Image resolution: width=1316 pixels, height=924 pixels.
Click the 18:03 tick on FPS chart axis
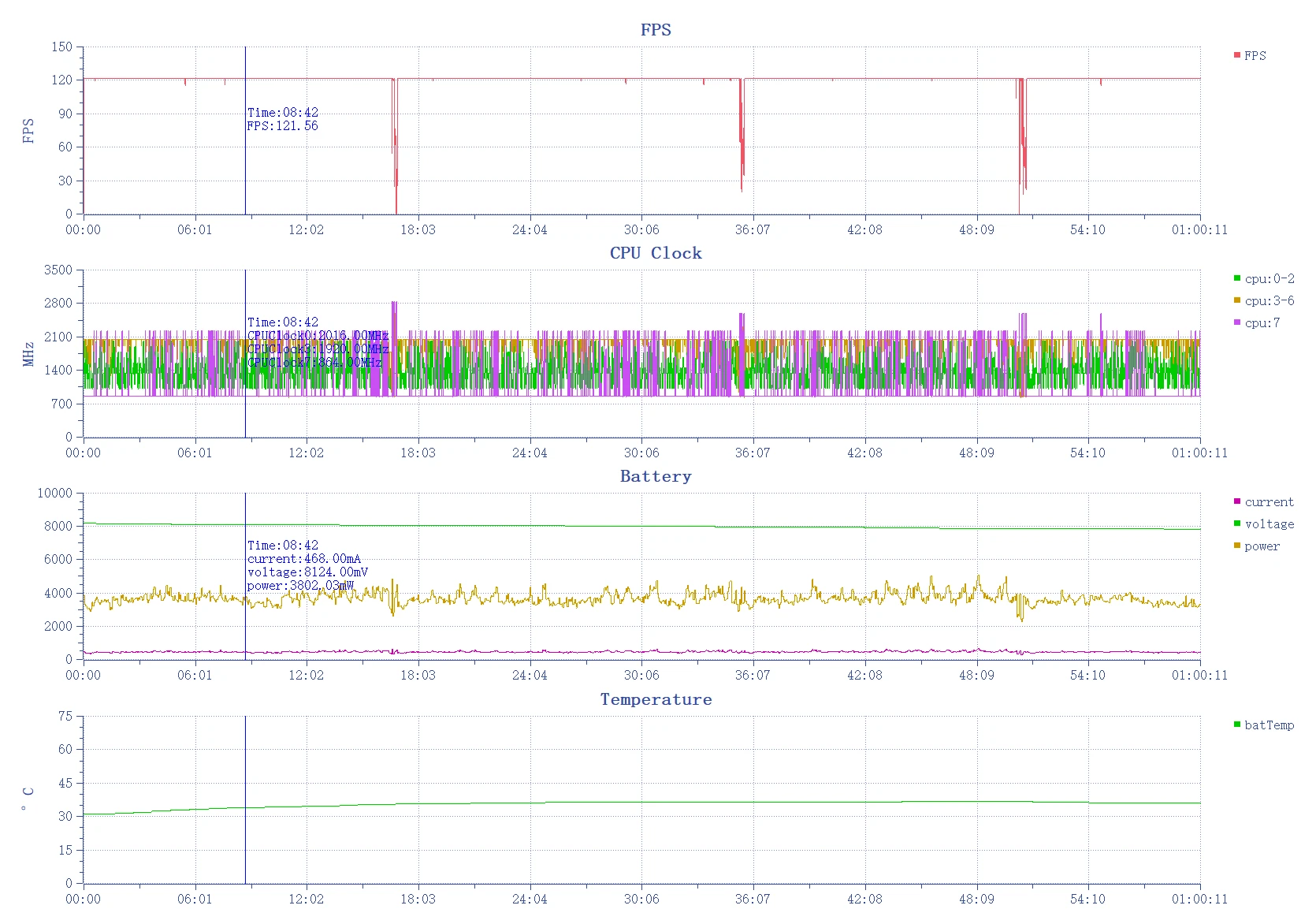[x=418, y=229]
